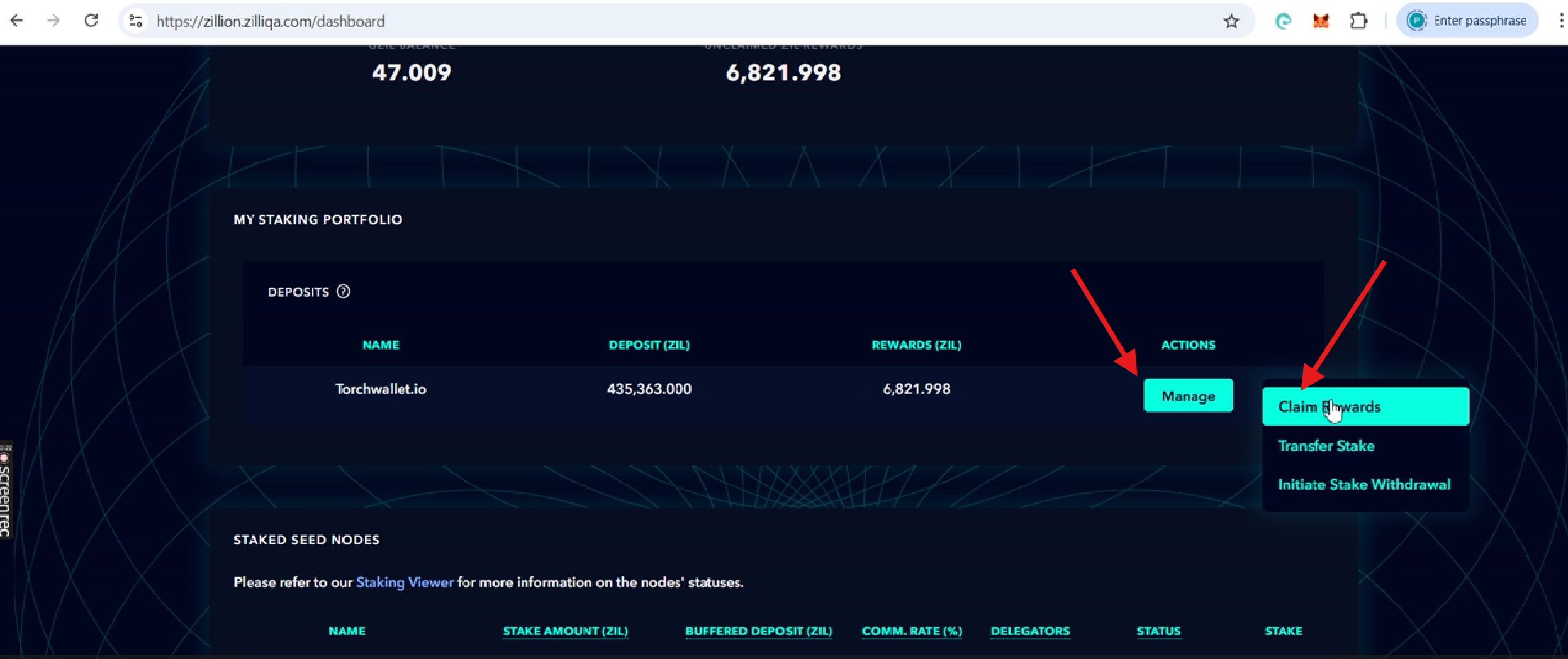This screenshot has width=1568, height=659.
Task: Click the screenrec recording tab at left edge
Action: pos(6,490)
